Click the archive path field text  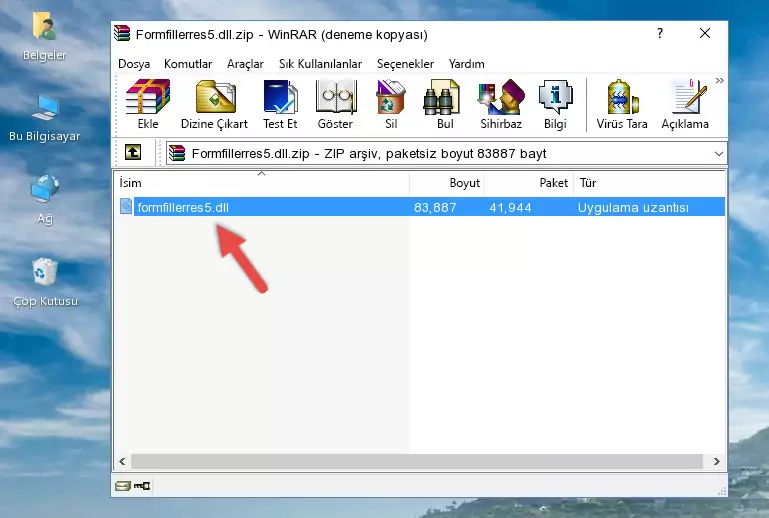pyautogui.click(x=369, y=154)
